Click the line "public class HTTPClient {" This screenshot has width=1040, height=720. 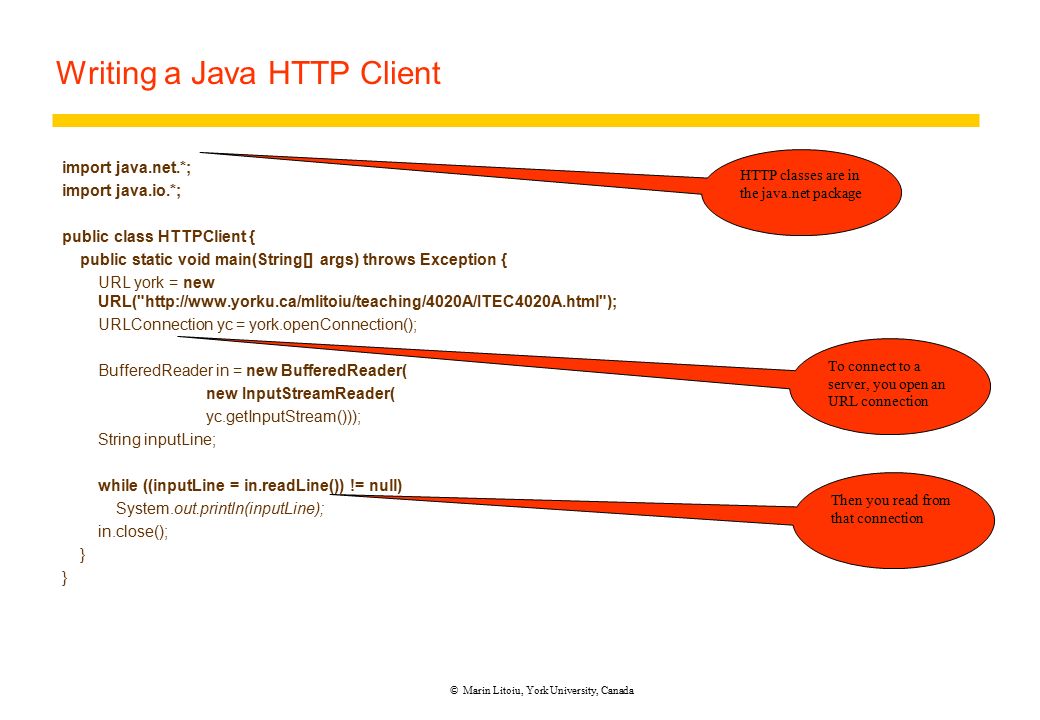pos(159,237)
